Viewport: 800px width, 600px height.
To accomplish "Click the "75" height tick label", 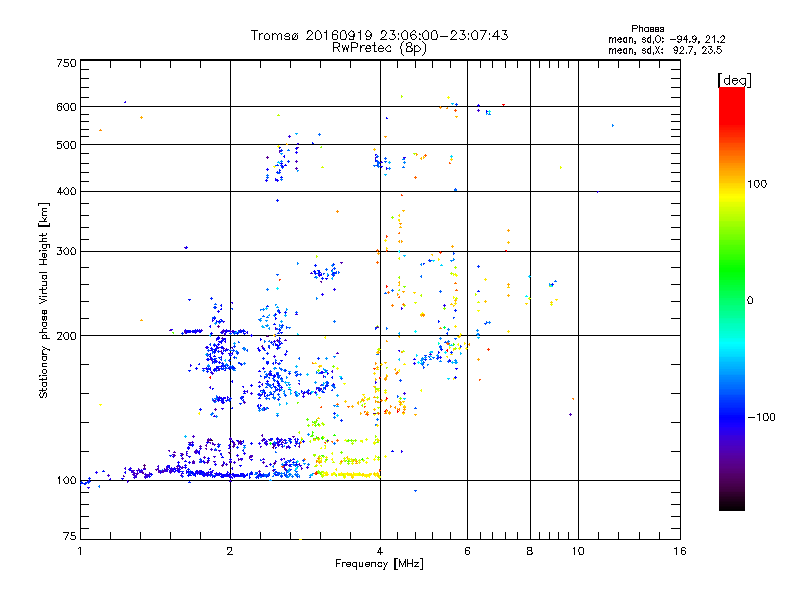I will pyautogui.click(x=70, y=536).
